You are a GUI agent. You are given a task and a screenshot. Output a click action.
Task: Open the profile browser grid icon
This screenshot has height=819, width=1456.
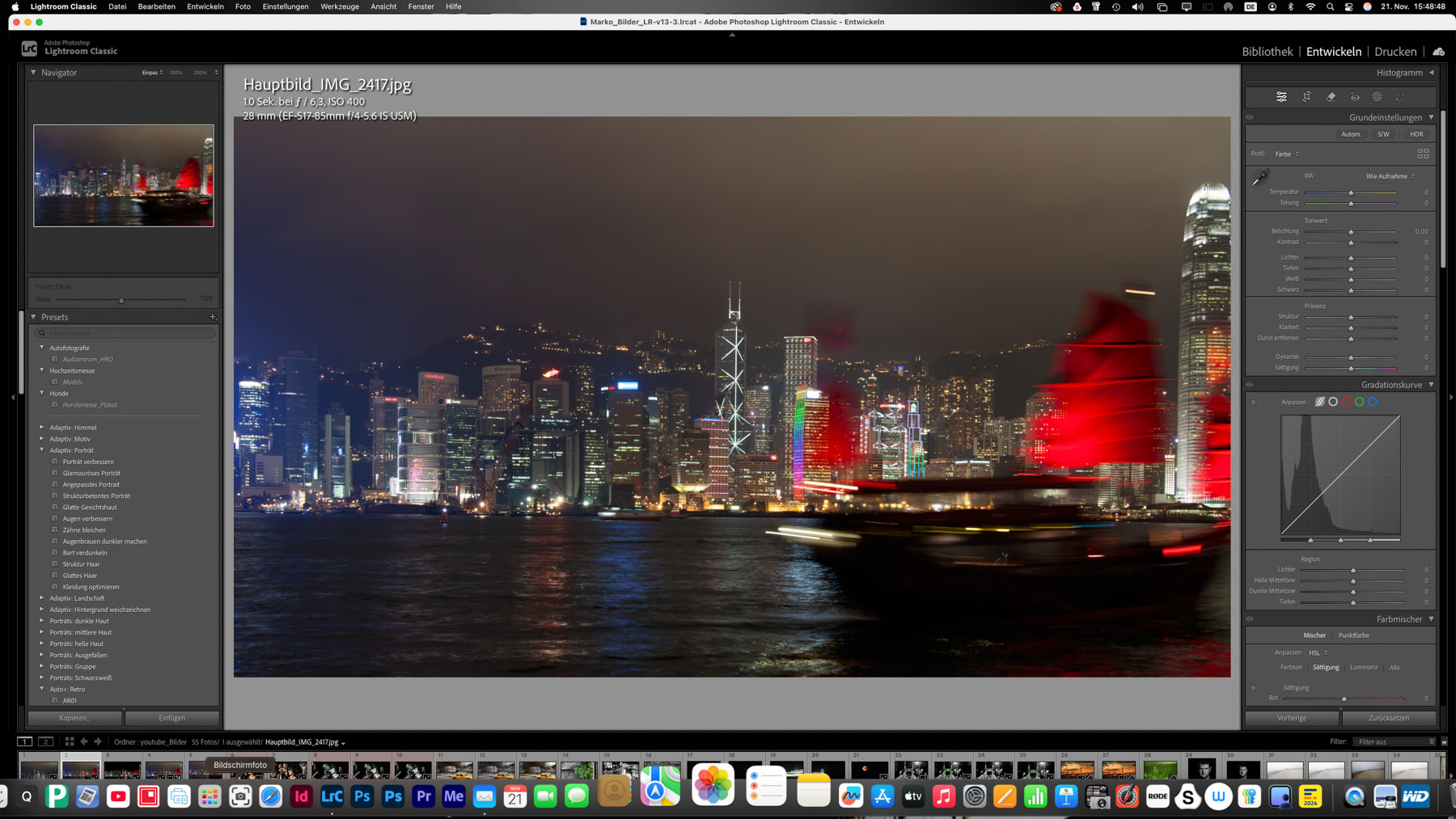point(1423,154)
